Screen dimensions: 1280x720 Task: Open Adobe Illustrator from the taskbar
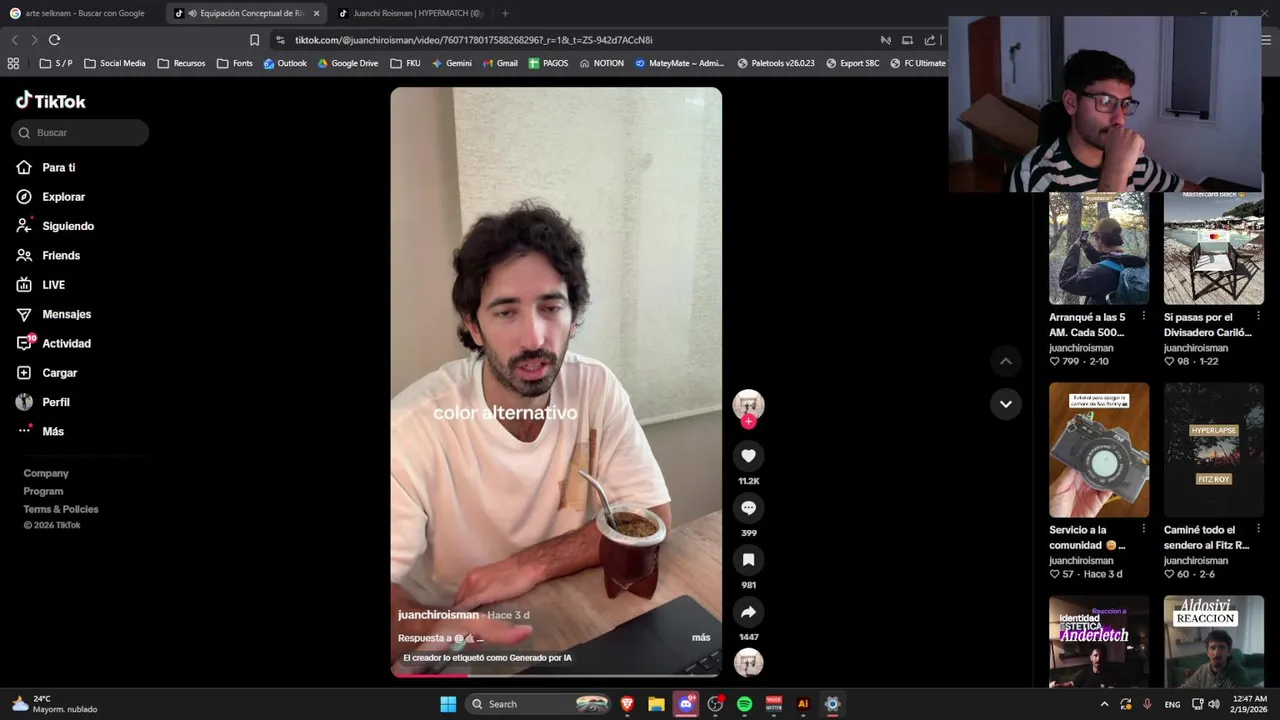coord(803,704)
